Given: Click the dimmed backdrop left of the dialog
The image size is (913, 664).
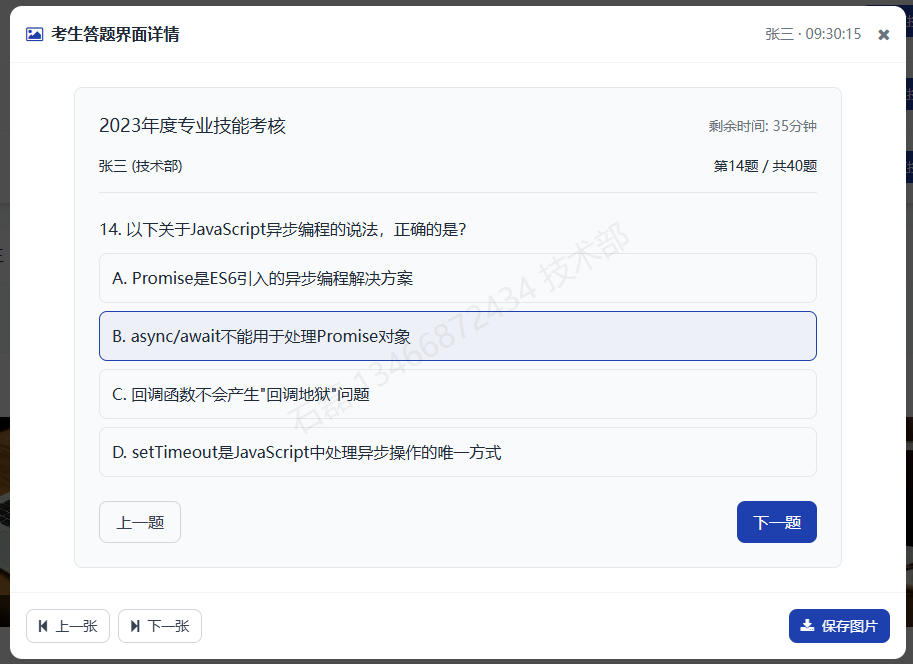Looking at the screenshot, I should pyautogui.click(x=4, y=330).
